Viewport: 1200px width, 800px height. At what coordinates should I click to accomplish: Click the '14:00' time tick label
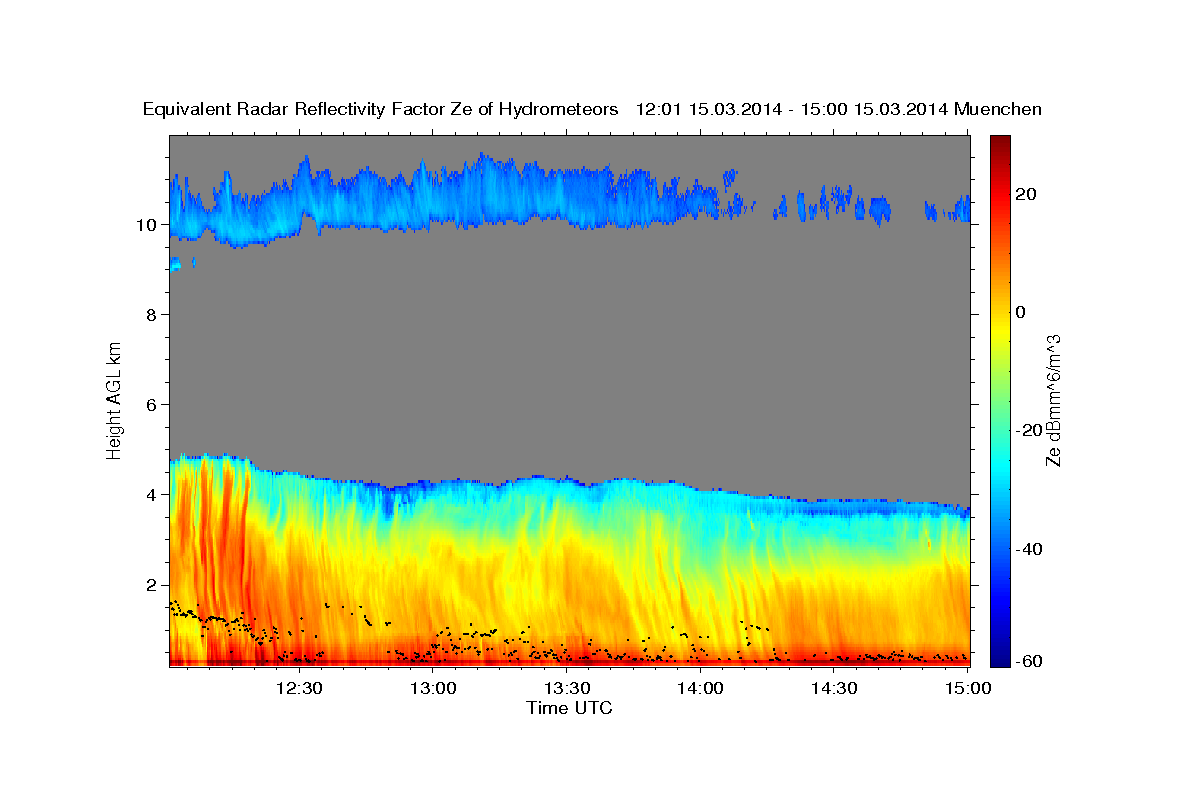(700, 688)
